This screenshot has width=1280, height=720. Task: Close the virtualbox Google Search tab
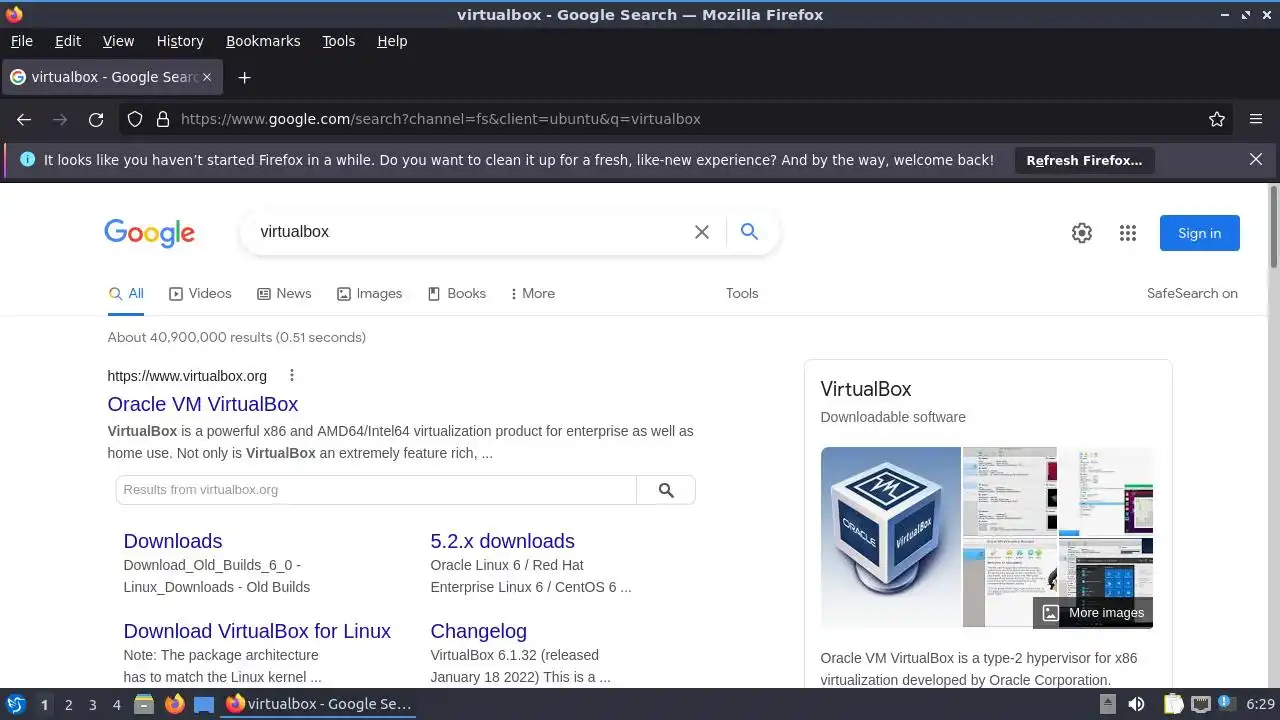tap(207, 77)
